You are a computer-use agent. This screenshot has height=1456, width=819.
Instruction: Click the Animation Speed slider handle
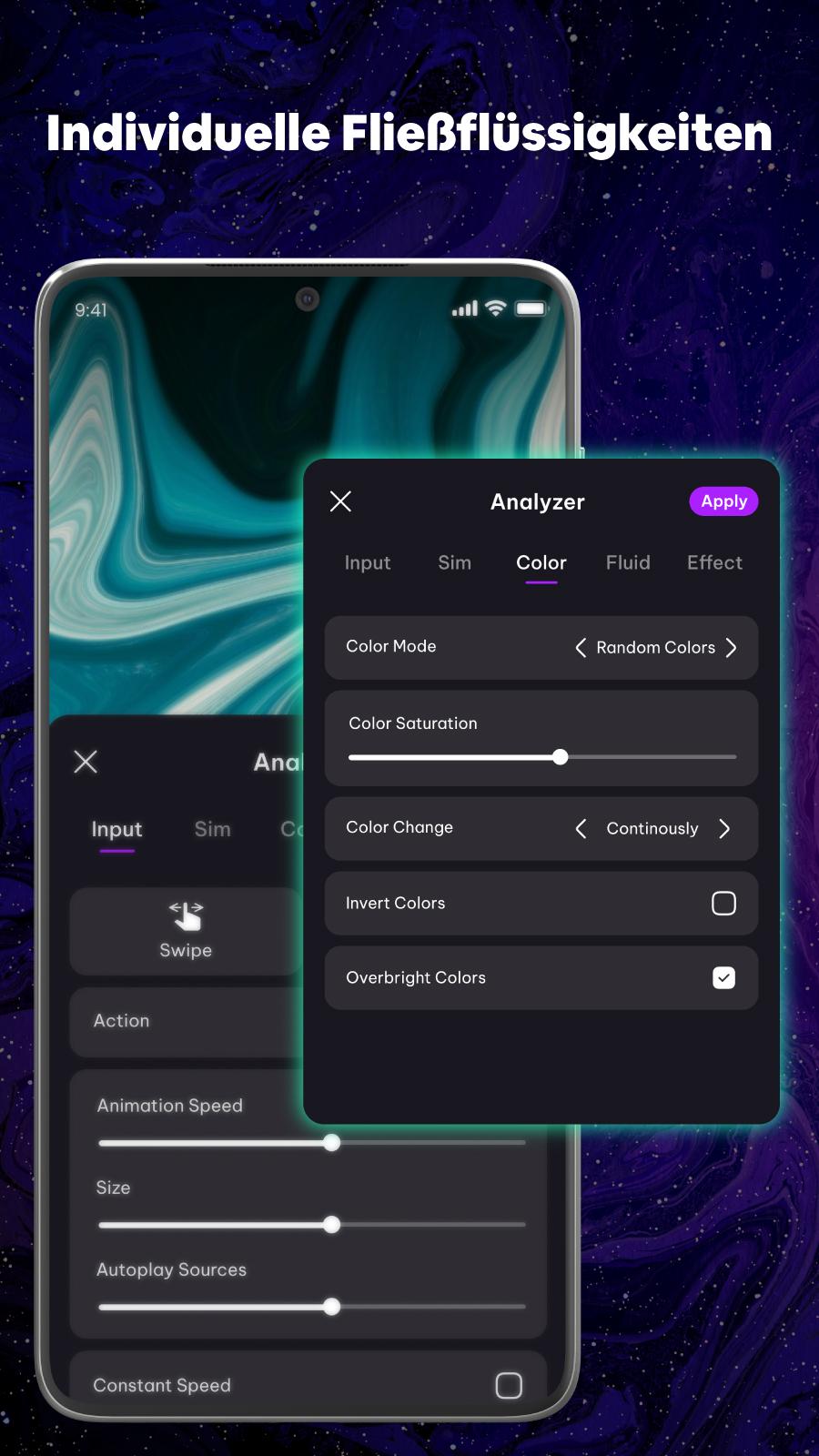click(x=332, y=1142)
